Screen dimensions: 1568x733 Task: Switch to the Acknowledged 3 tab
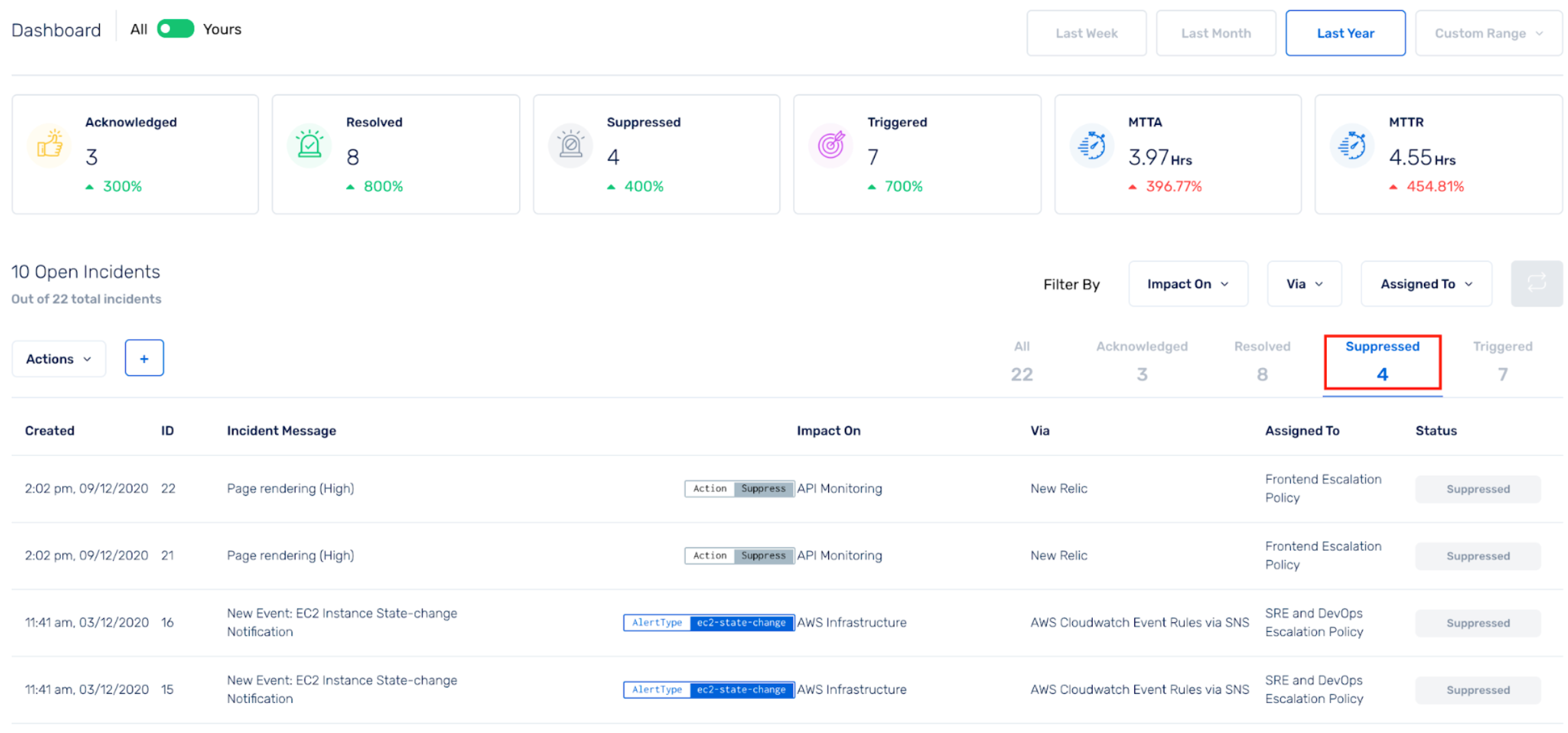point(1142,362)
